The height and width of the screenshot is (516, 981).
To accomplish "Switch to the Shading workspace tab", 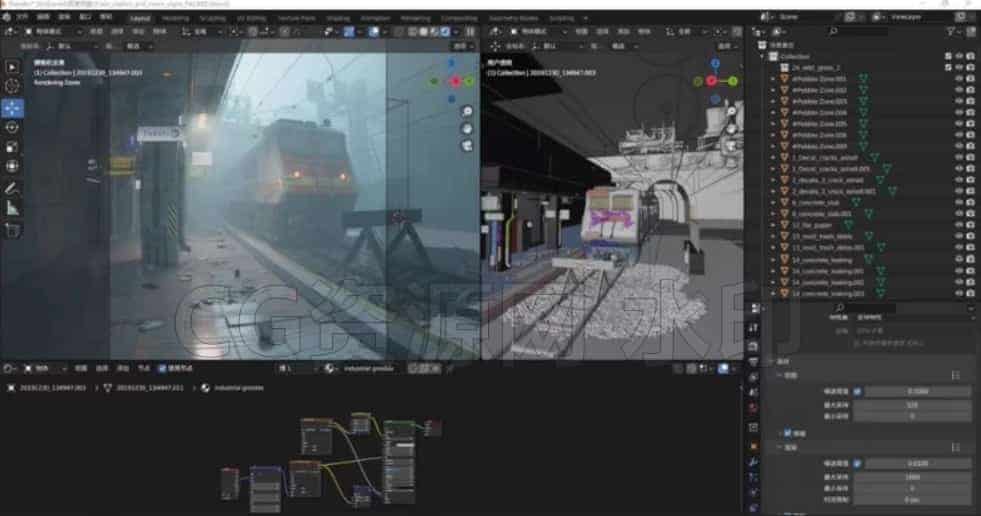I will [338, 18].
